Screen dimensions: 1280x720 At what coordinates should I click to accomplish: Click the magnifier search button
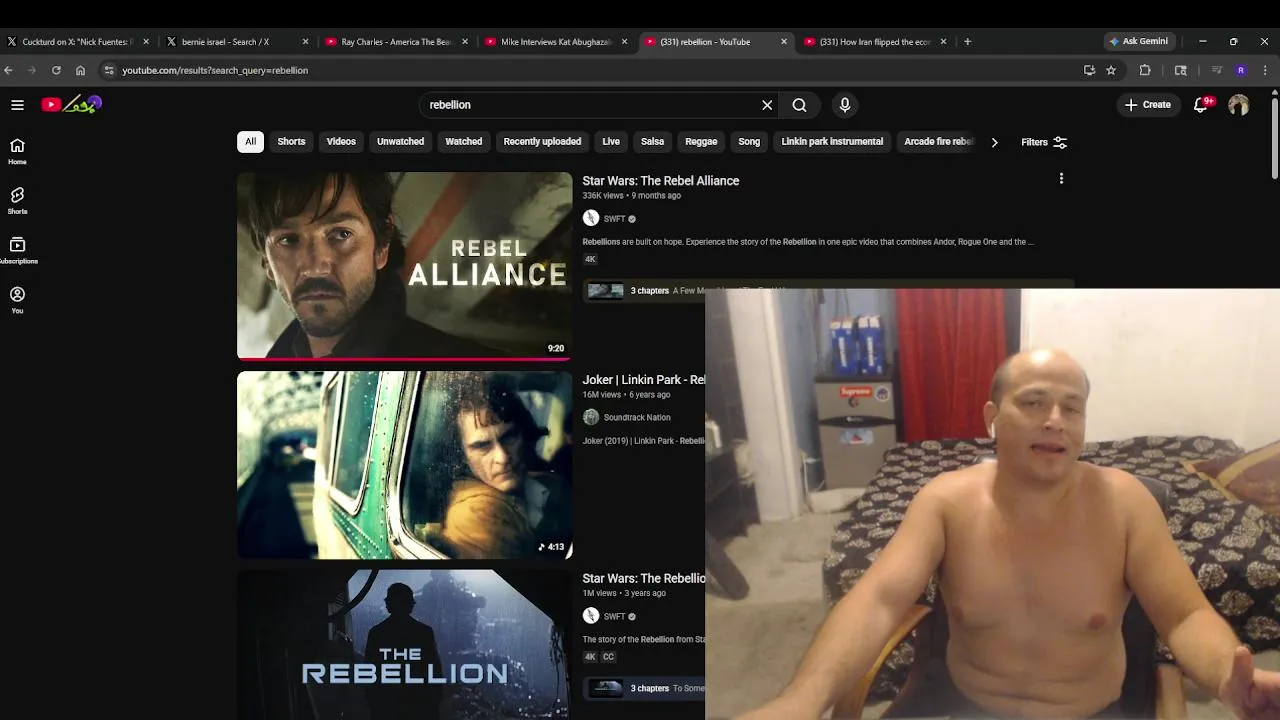[799, 105]
